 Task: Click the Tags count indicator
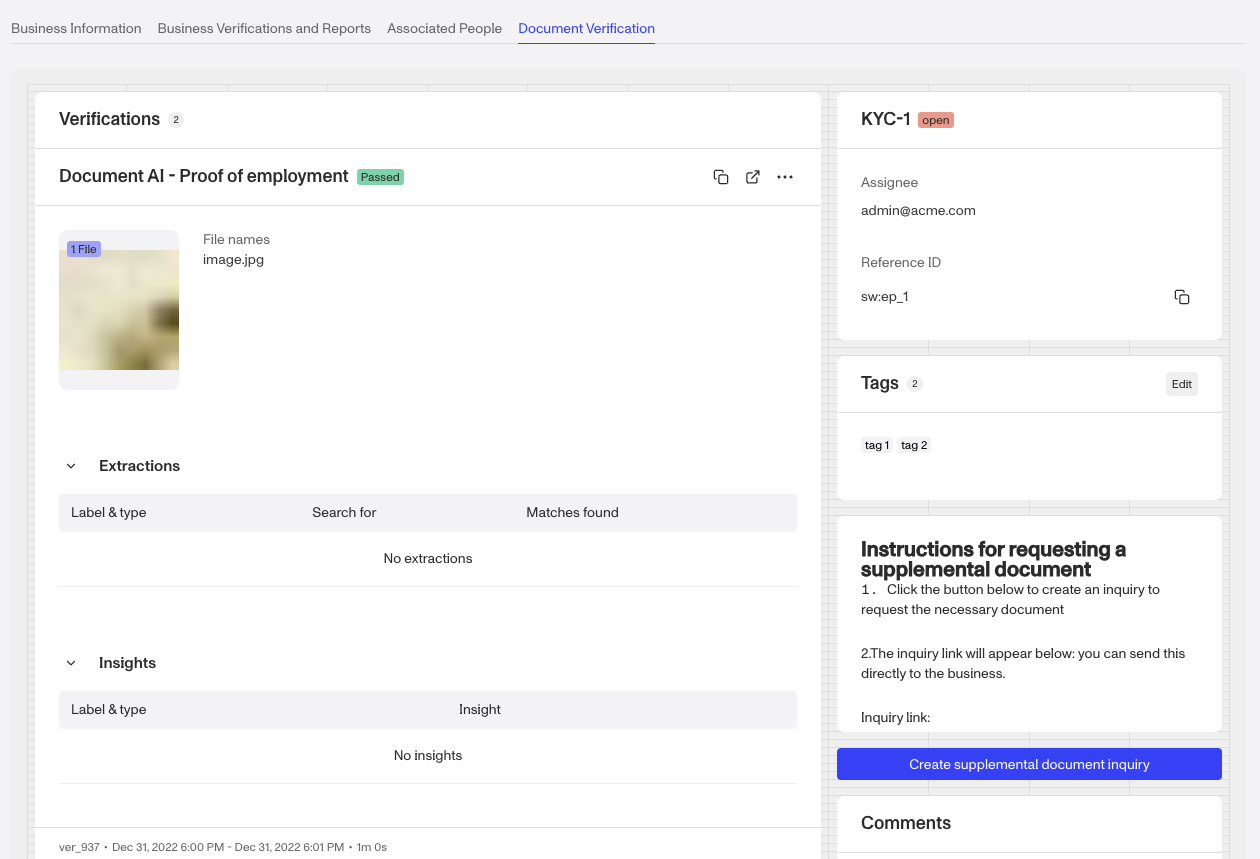[914, 383]
